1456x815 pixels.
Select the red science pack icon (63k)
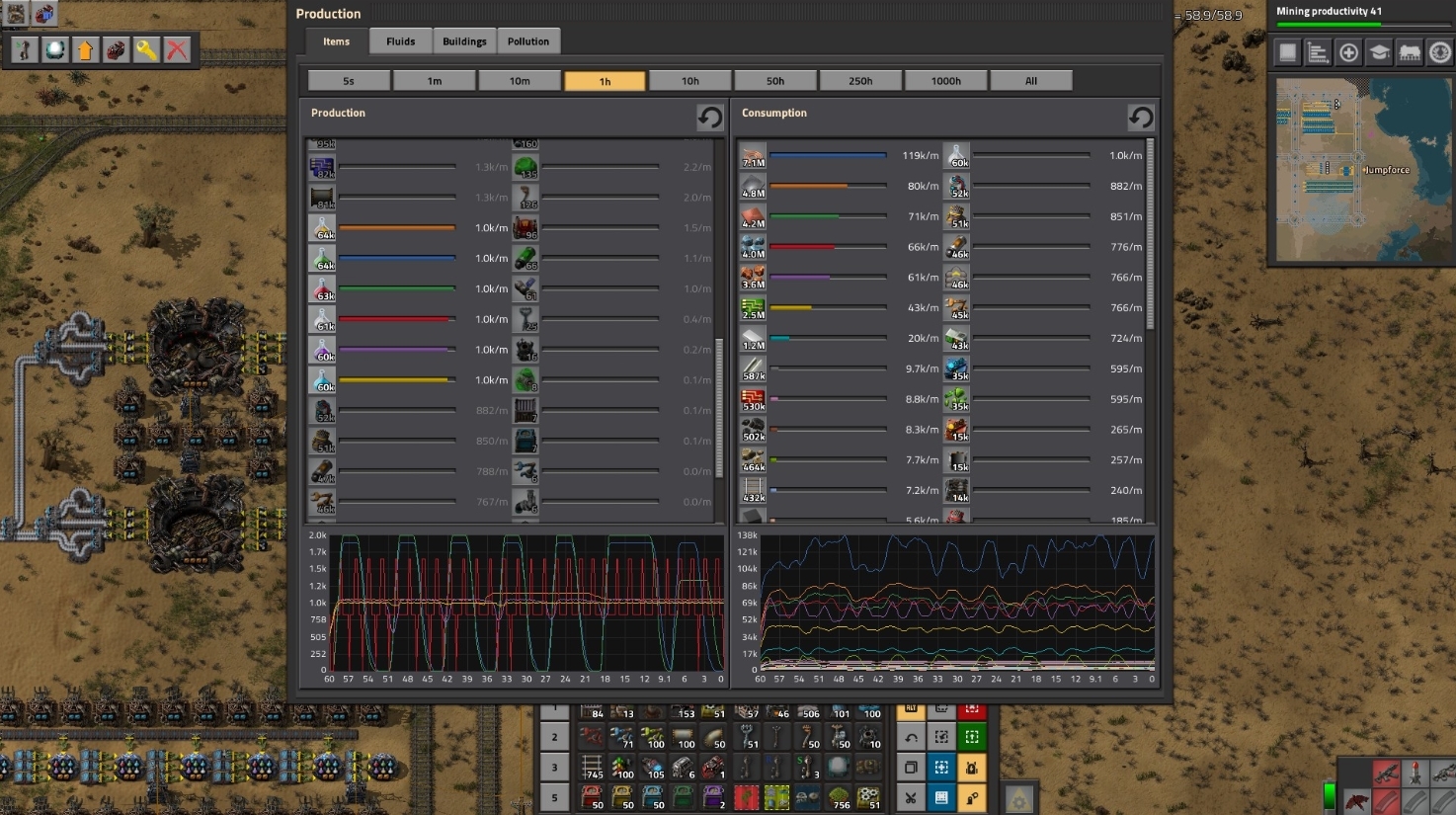[322, 289]
